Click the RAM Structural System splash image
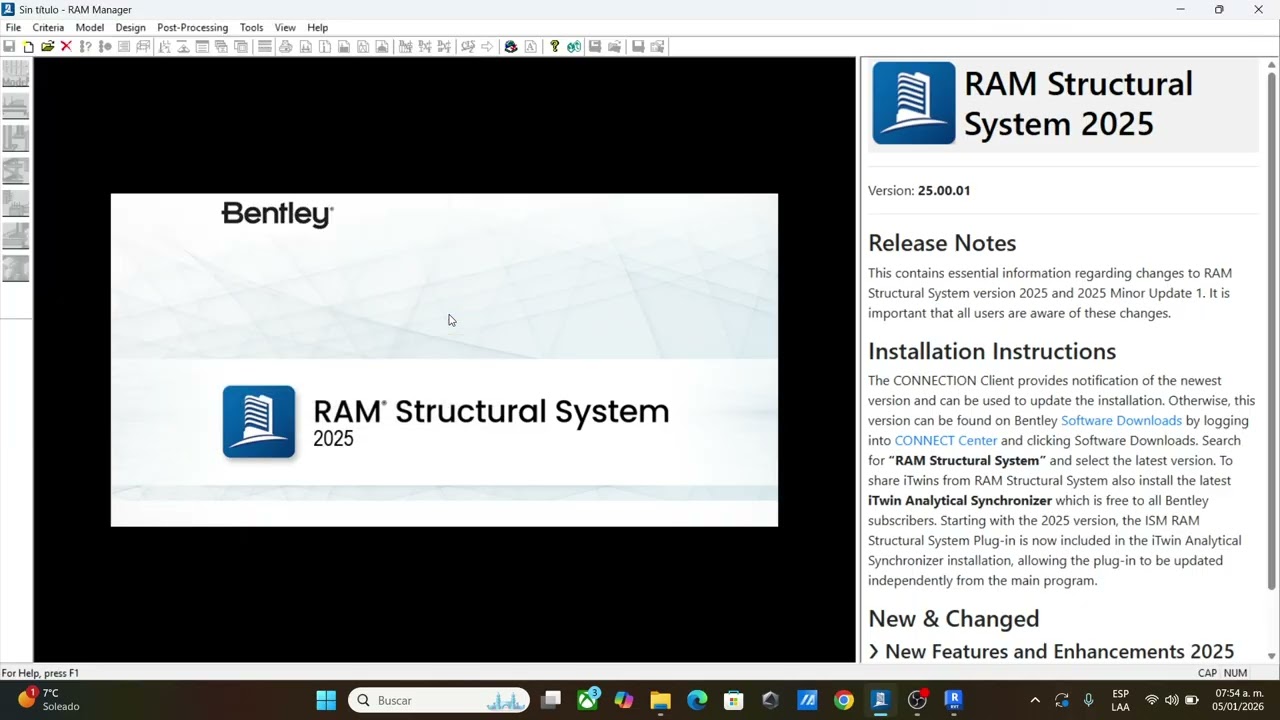 point(444,360)
